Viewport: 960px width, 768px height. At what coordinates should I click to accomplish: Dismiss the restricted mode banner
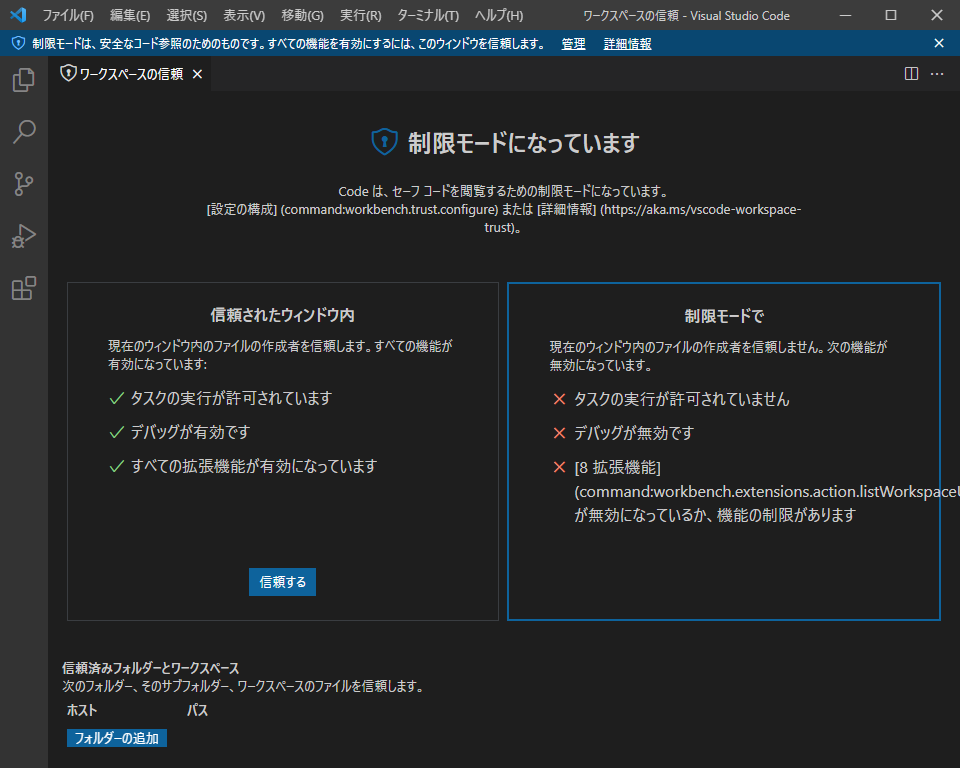939,43
